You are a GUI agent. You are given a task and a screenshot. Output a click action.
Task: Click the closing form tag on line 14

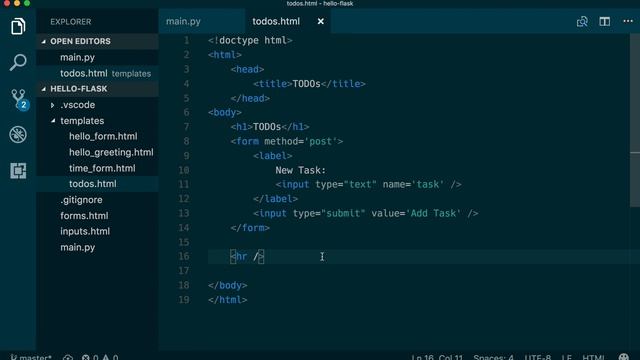pyautogui.click(x=250, y=228)
